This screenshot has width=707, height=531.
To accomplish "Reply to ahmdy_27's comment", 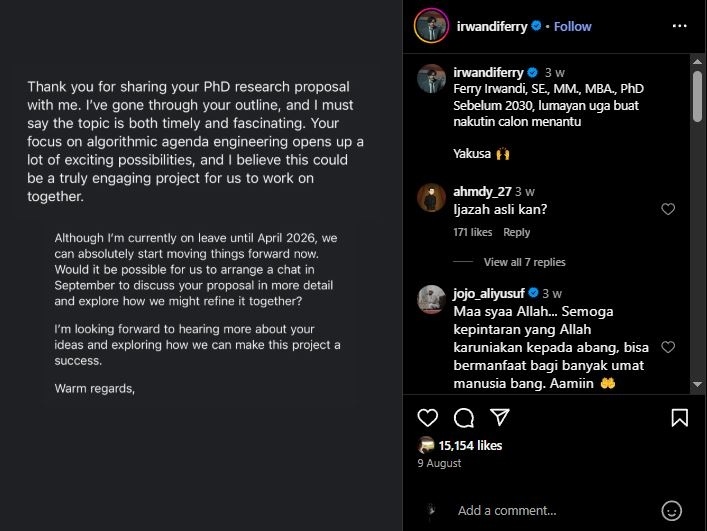I will (x=517, y=232).
